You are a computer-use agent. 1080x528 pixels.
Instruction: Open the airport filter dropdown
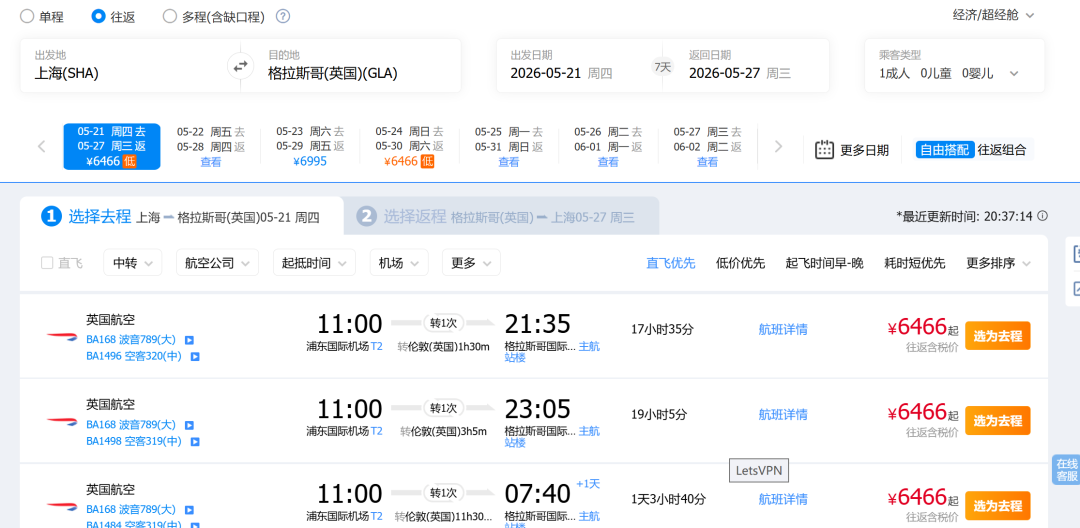pos(399,263)
